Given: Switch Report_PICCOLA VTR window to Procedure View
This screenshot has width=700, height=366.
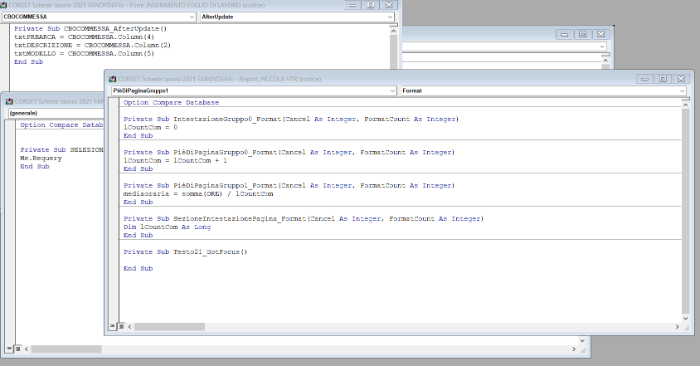Looking at the screenshot, I should pyautogui.click(x=113, y=327).
